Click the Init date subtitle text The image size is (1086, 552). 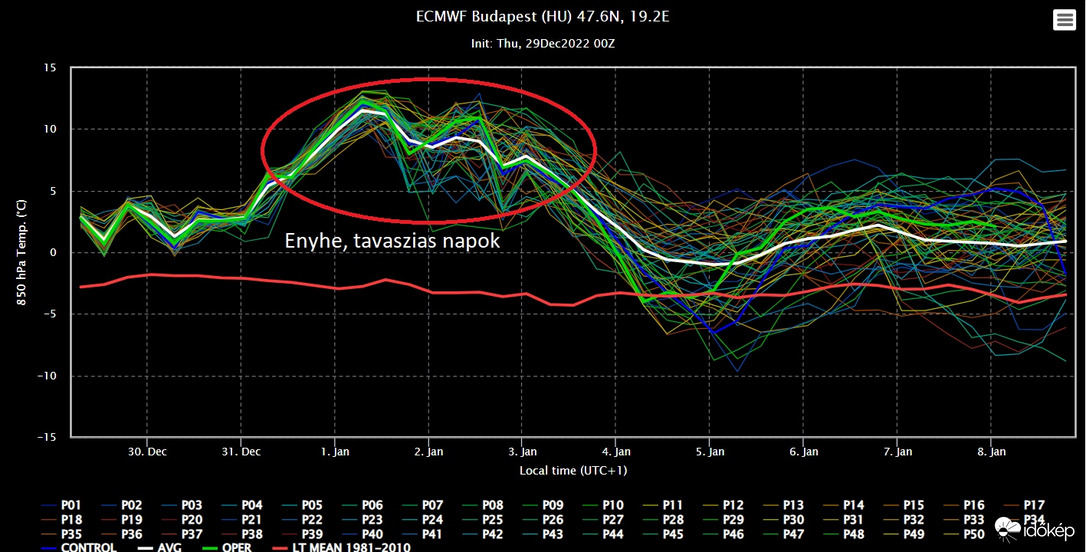point(543,44)
